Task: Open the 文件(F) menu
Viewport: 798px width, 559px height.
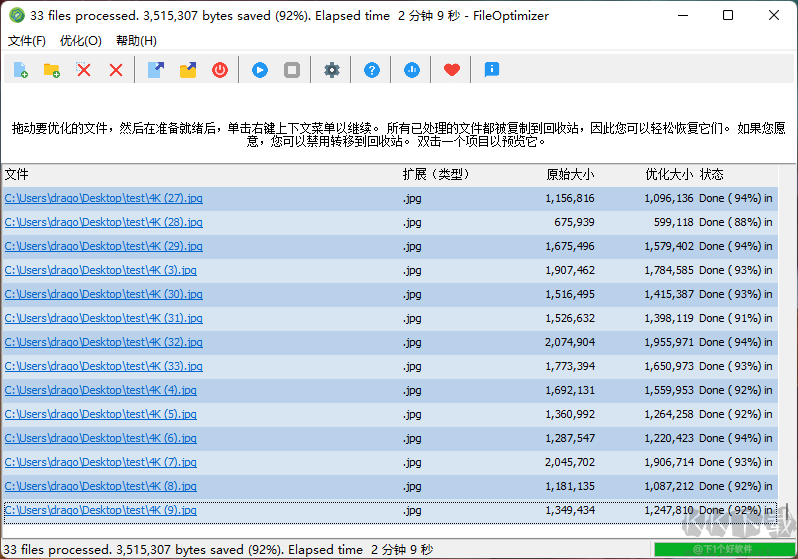Action: click(27, 41)
